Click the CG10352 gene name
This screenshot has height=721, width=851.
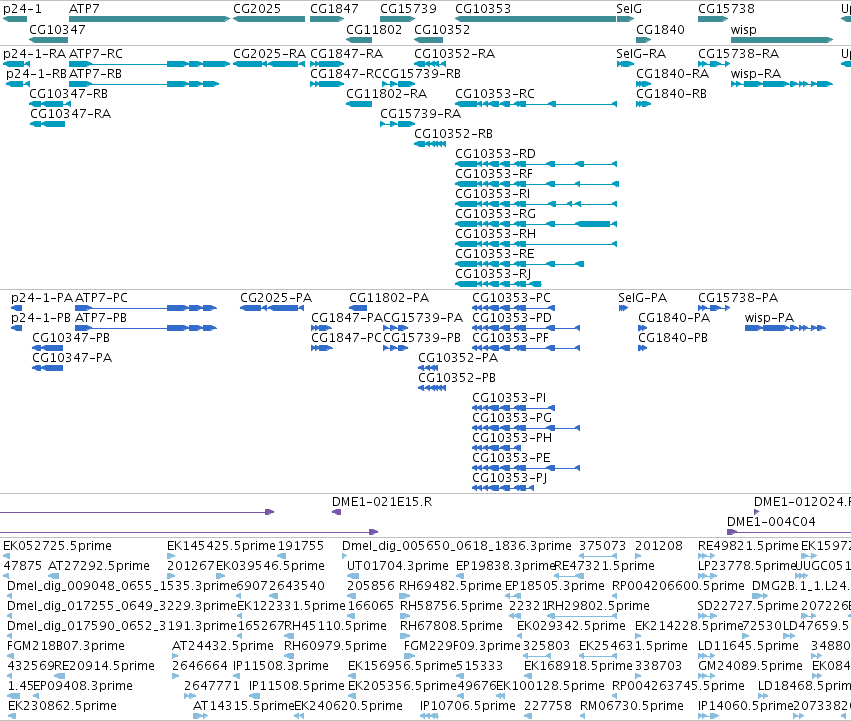(x=442, y=30)
